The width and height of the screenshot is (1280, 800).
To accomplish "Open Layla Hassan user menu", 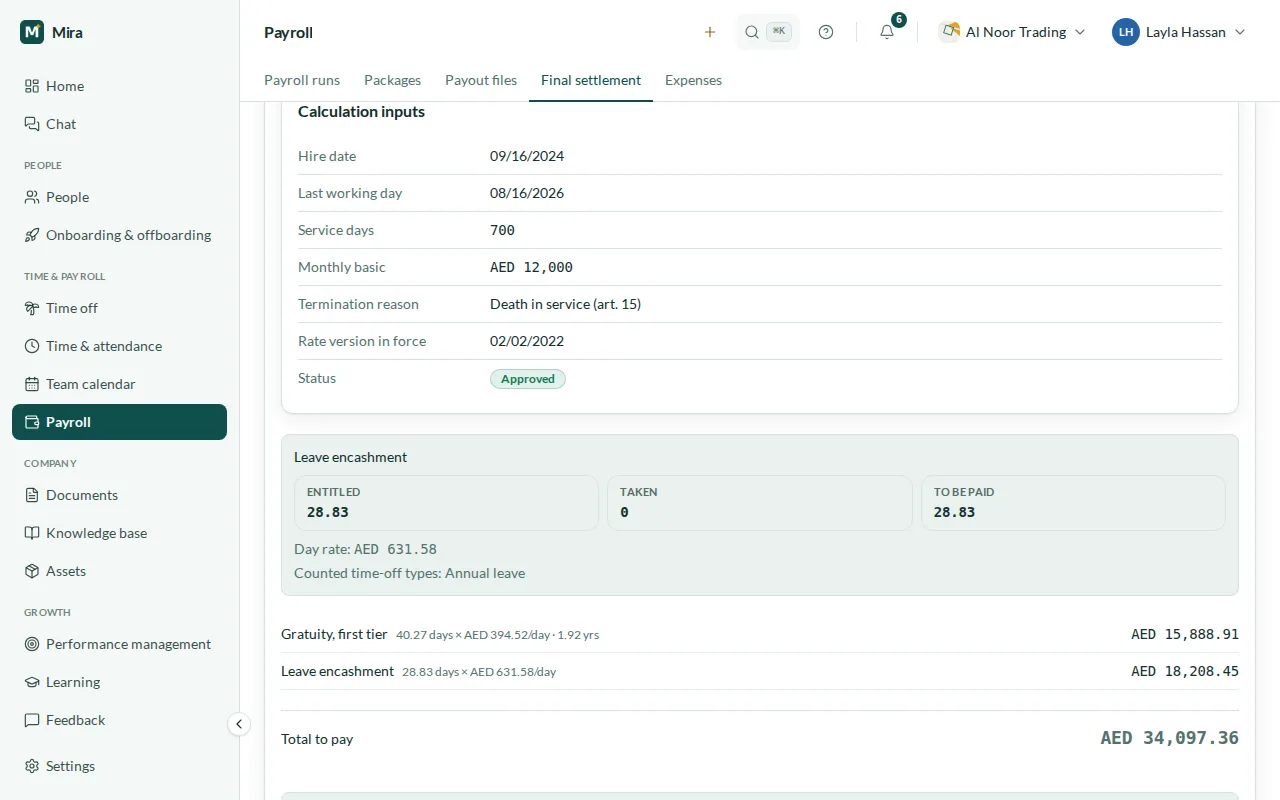I will (1179, 32).
